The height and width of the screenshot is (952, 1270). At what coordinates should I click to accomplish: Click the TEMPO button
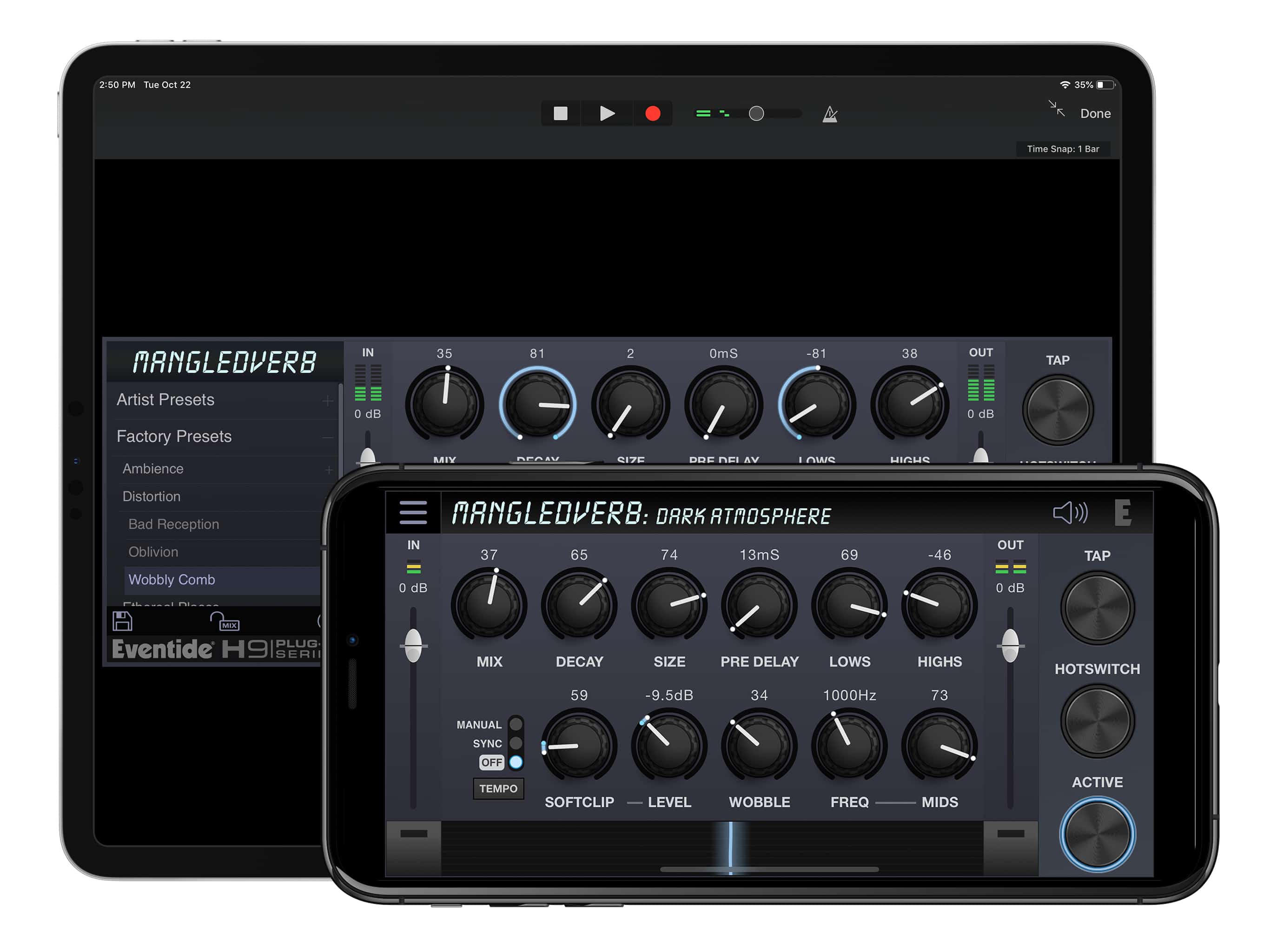(498, 788)
